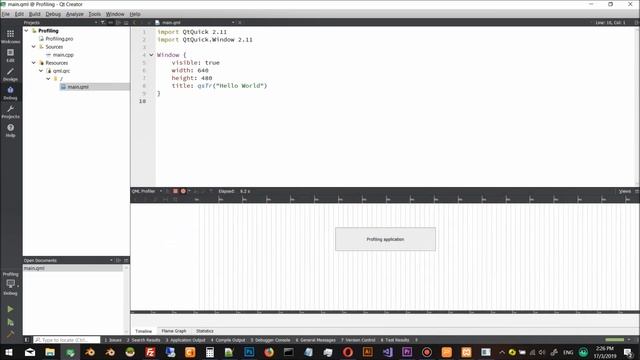Open the Debugger Console pane

tap(271, 340)
